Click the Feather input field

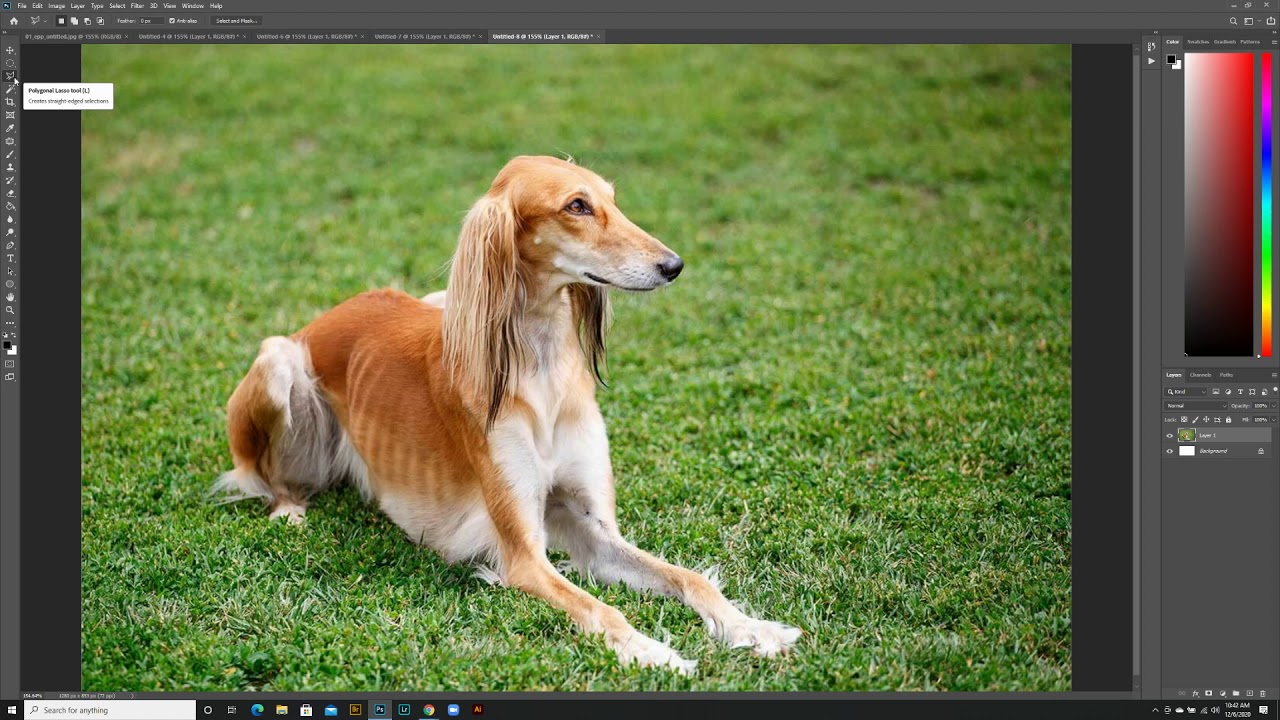pos(151,21)
